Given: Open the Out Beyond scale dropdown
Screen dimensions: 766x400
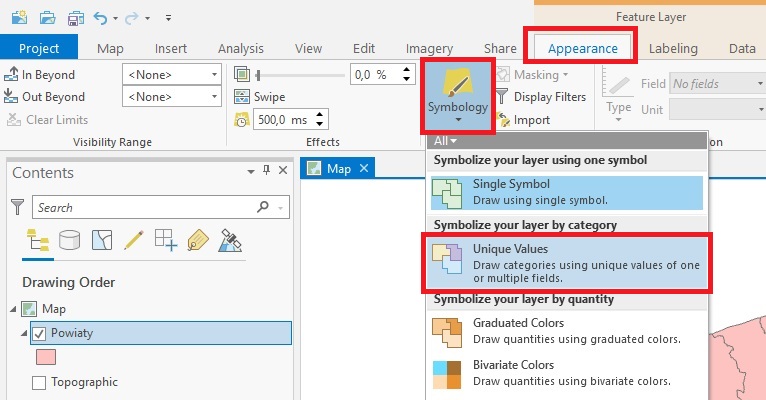Looking at the screenshot, I should pyautogui.click(x=172, y=97).
